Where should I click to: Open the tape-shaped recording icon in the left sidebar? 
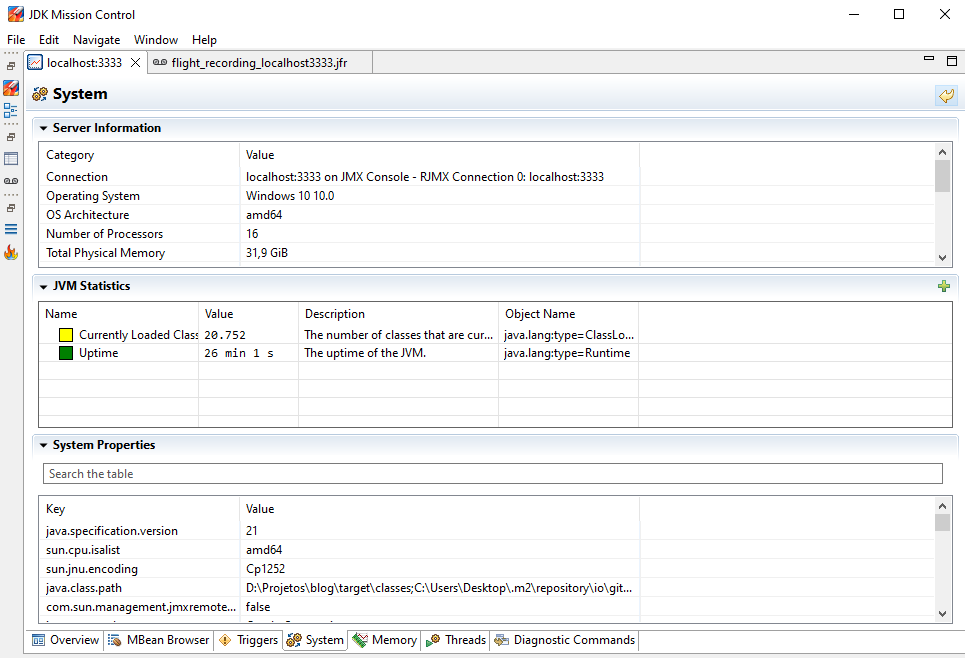coord(11,181)
